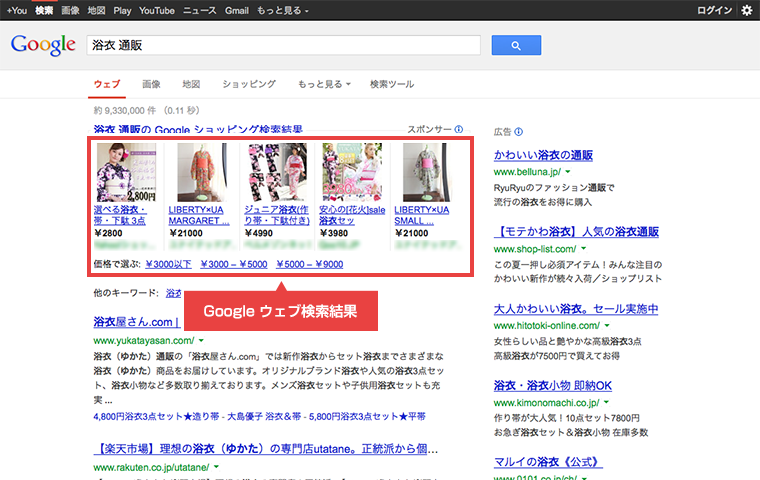Expand もっと見る in the top black bar
Viewport: 760px width, 480px height.
(x=282, y=10)
